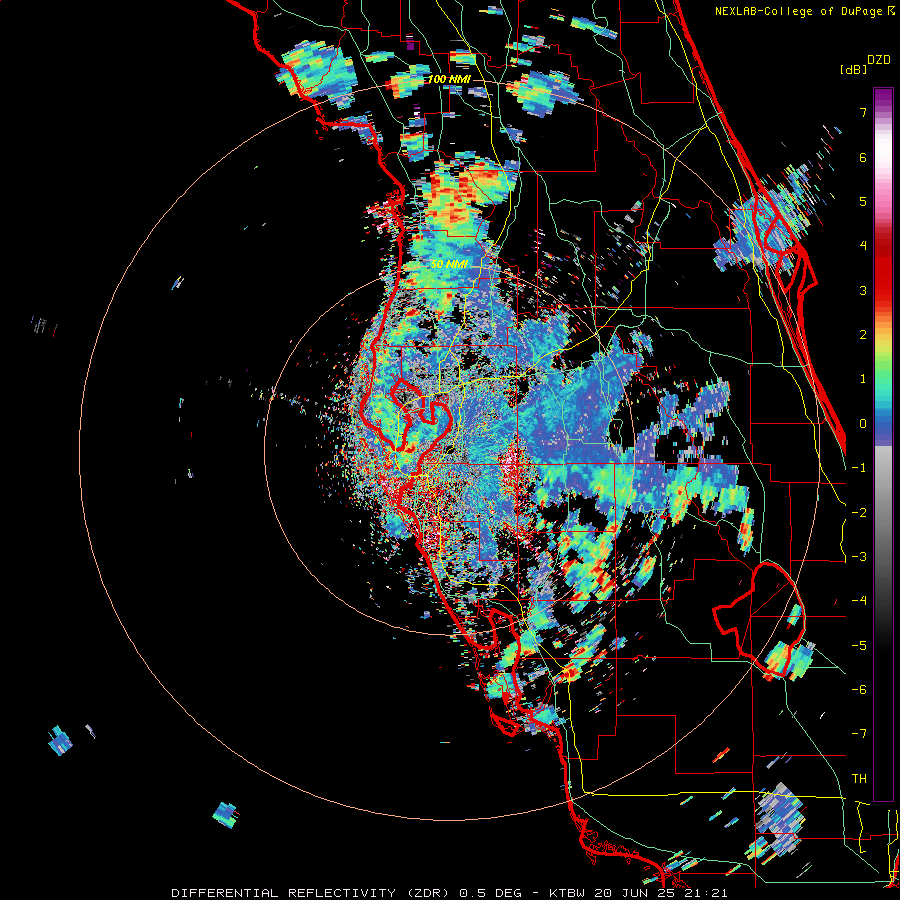Image resolution: width=900 pixels, height=900 pixels.
Task: Click the -7 tick label on color scale
Action: point(859,734)
